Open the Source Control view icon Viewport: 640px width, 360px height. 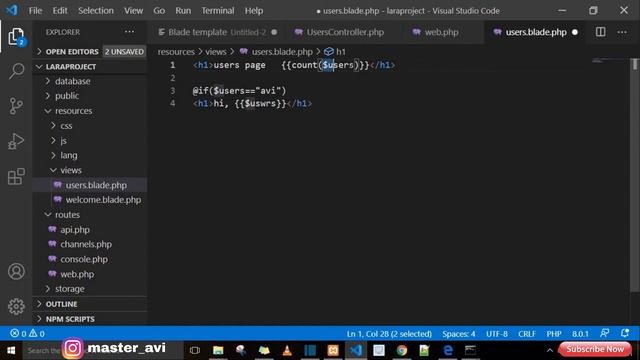pos(16,106)
